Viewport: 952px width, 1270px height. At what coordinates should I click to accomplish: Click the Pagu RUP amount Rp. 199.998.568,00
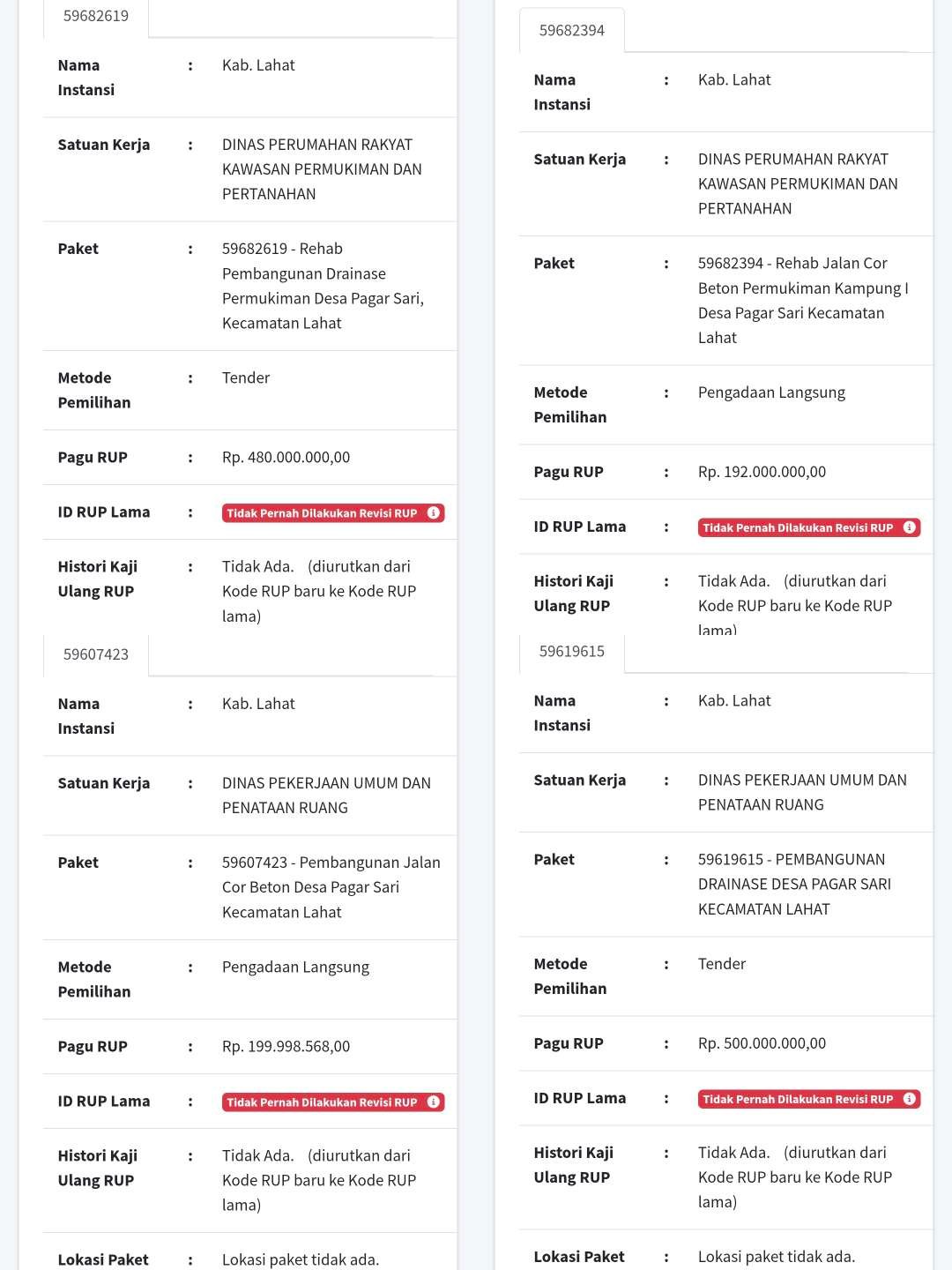pyautogui.click(x=286, y=1047)
